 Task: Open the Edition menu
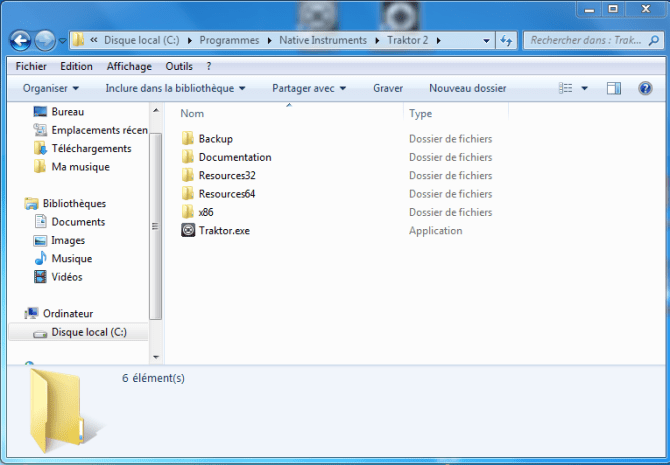[76, 66]
